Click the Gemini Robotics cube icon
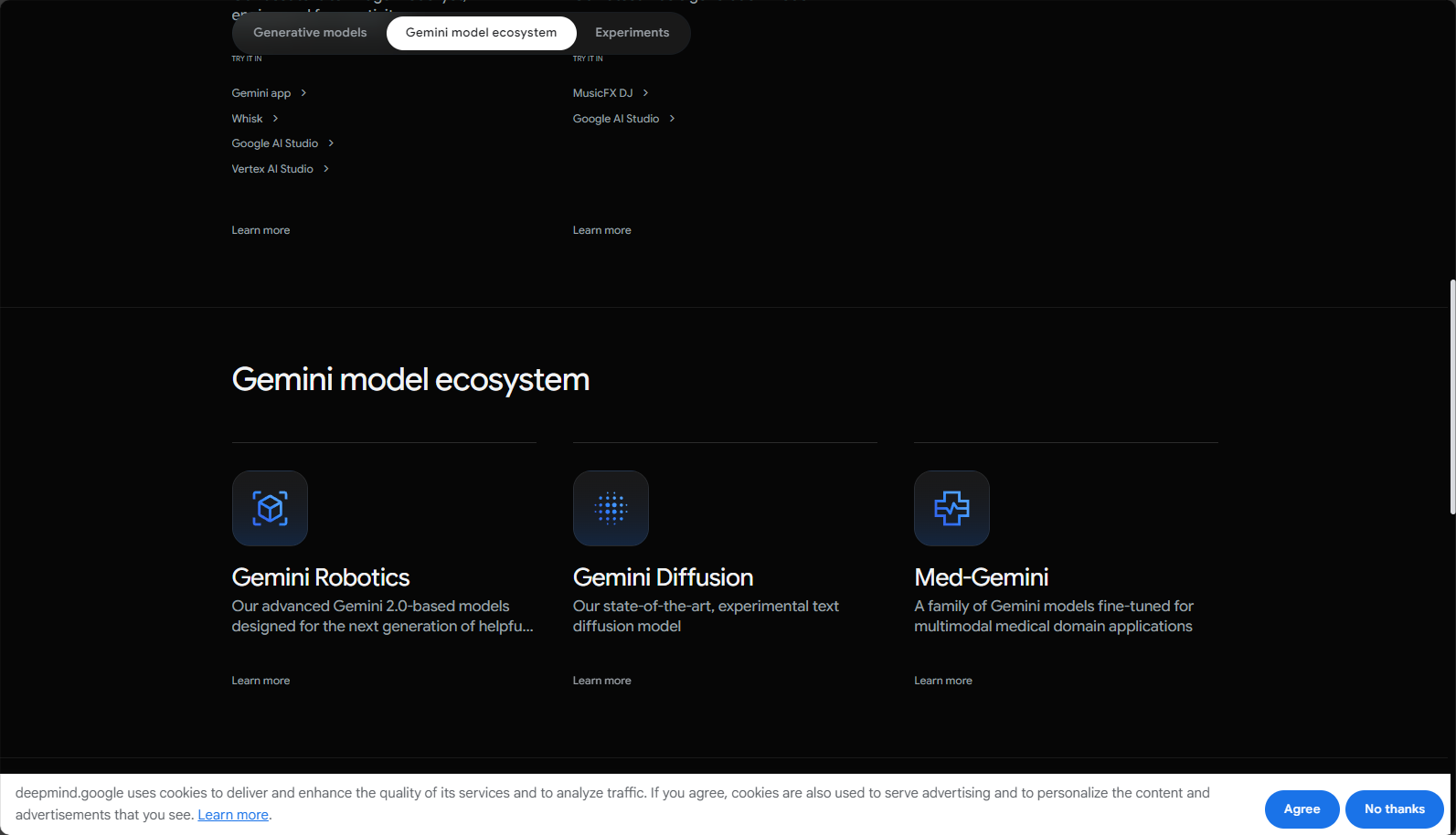1456x835 pixels. (x=270, y=508)
